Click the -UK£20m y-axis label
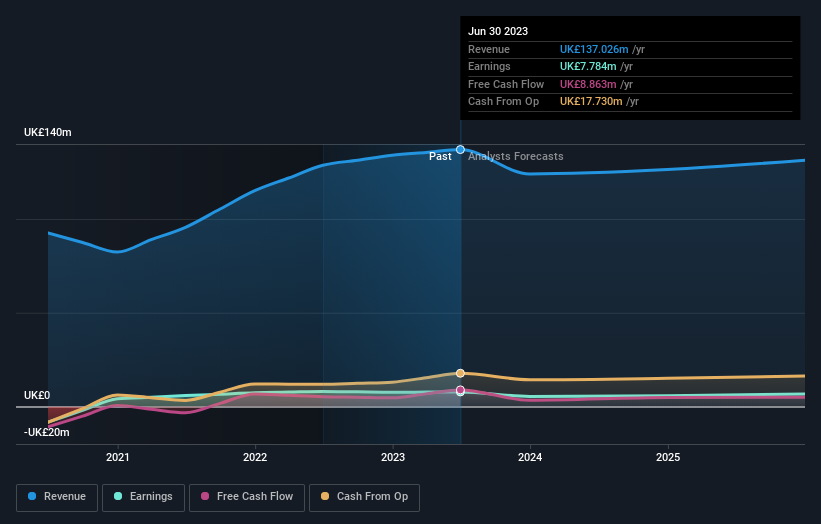The width and height of the screenshot is (821, 524). click(47, 432)
